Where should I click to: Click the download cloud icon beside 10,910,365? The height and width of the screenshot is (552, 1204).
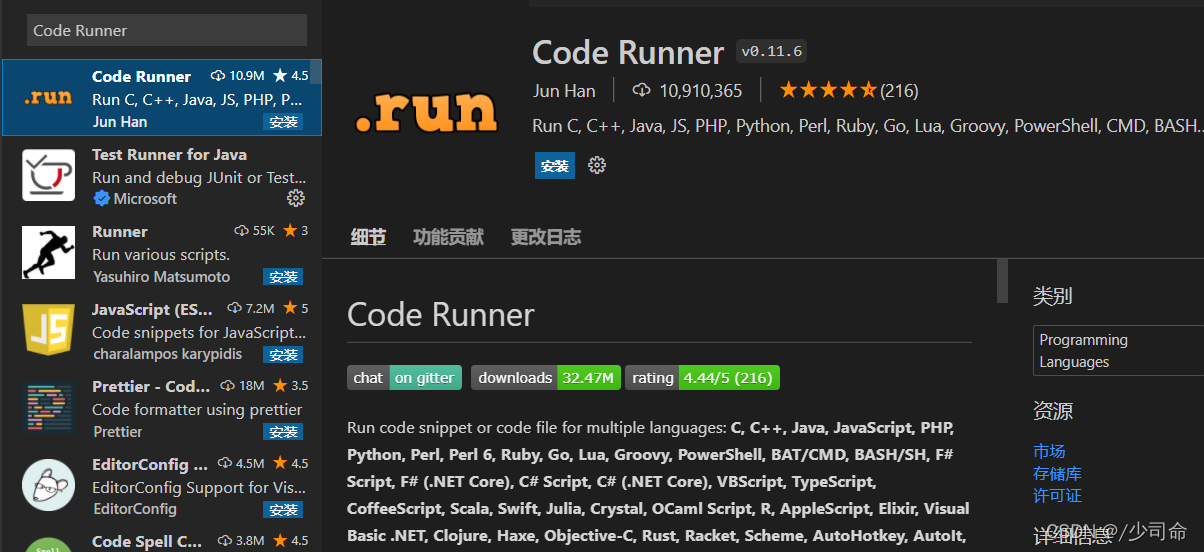click(x=642, y=90)
